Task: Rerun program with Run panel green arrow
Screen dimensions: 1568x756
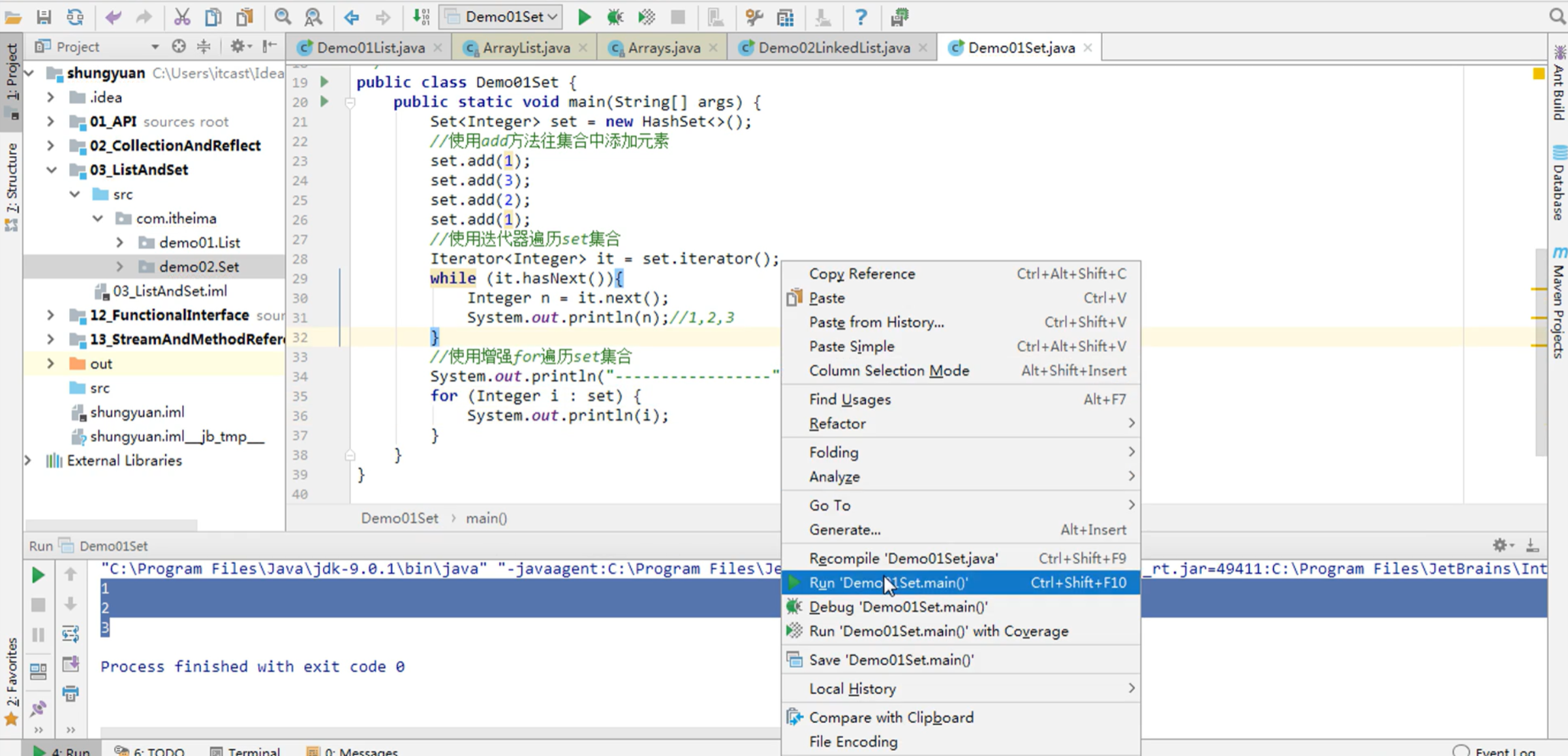Action: [38, 575]
